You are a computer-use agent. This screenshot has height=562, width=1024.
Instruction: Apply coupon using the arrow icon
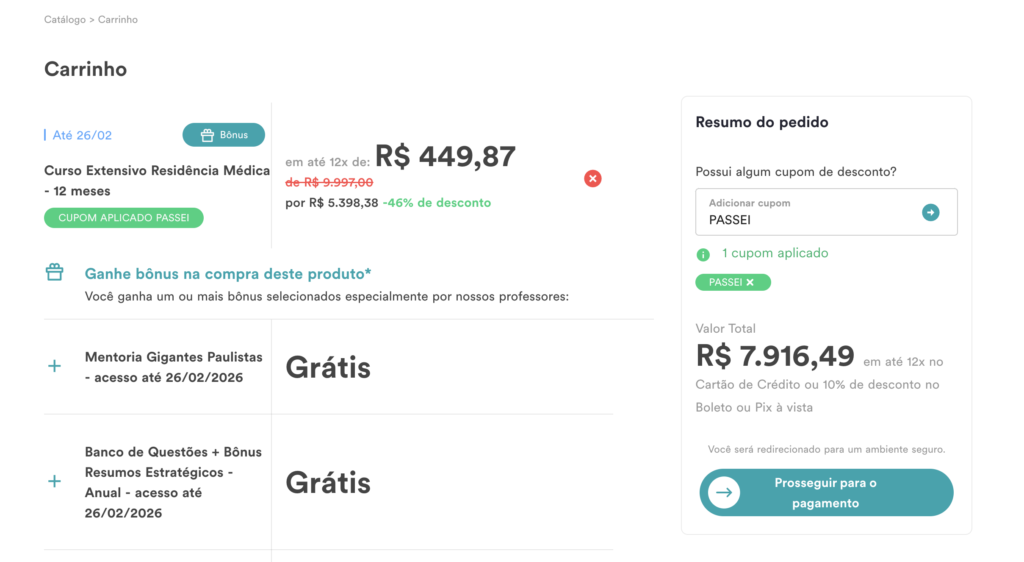click(930, 212)
